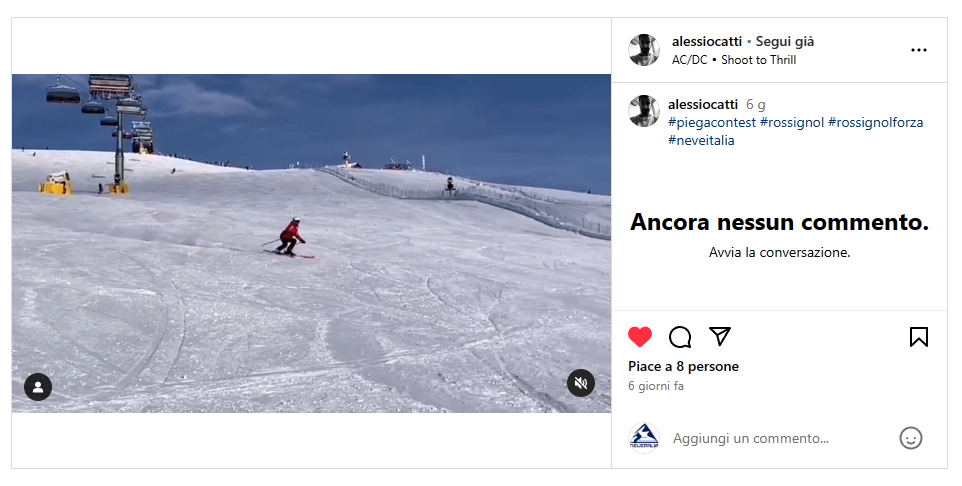This screenshot has width=962, height=486.
Task: Click alessiocatti avatar in post header
Action: click(644, 50)
